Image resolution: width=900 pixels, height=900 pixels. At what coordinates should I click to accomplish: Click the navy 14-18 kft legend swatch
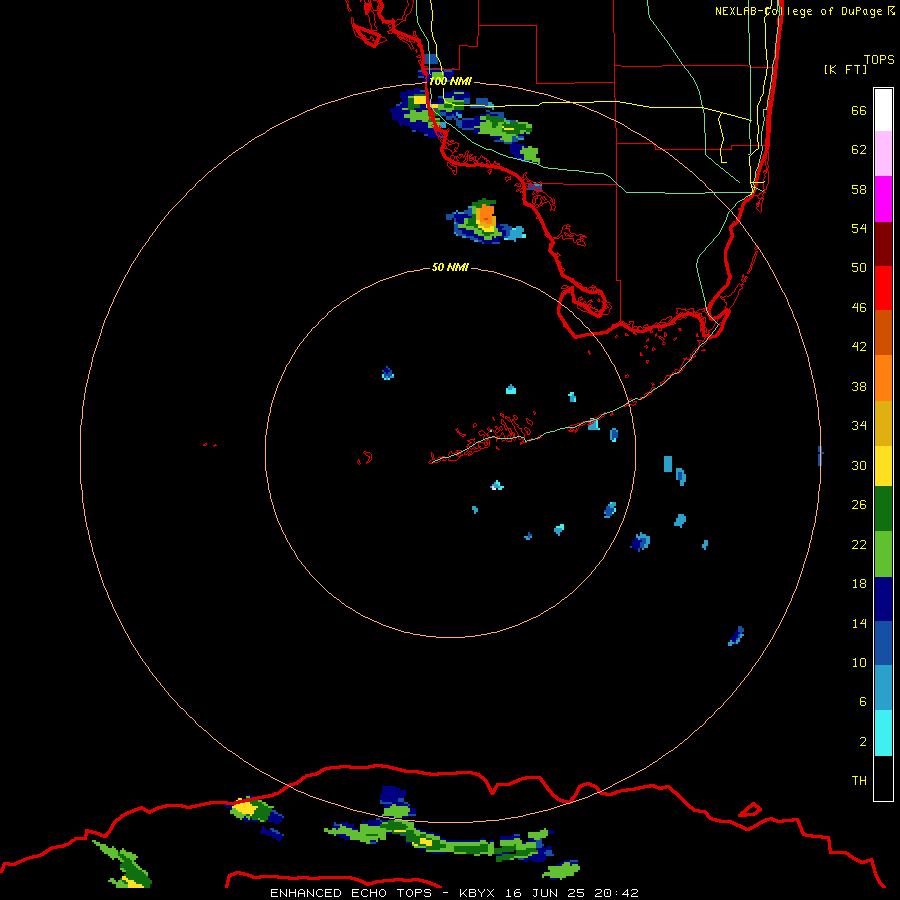[883, 599]
